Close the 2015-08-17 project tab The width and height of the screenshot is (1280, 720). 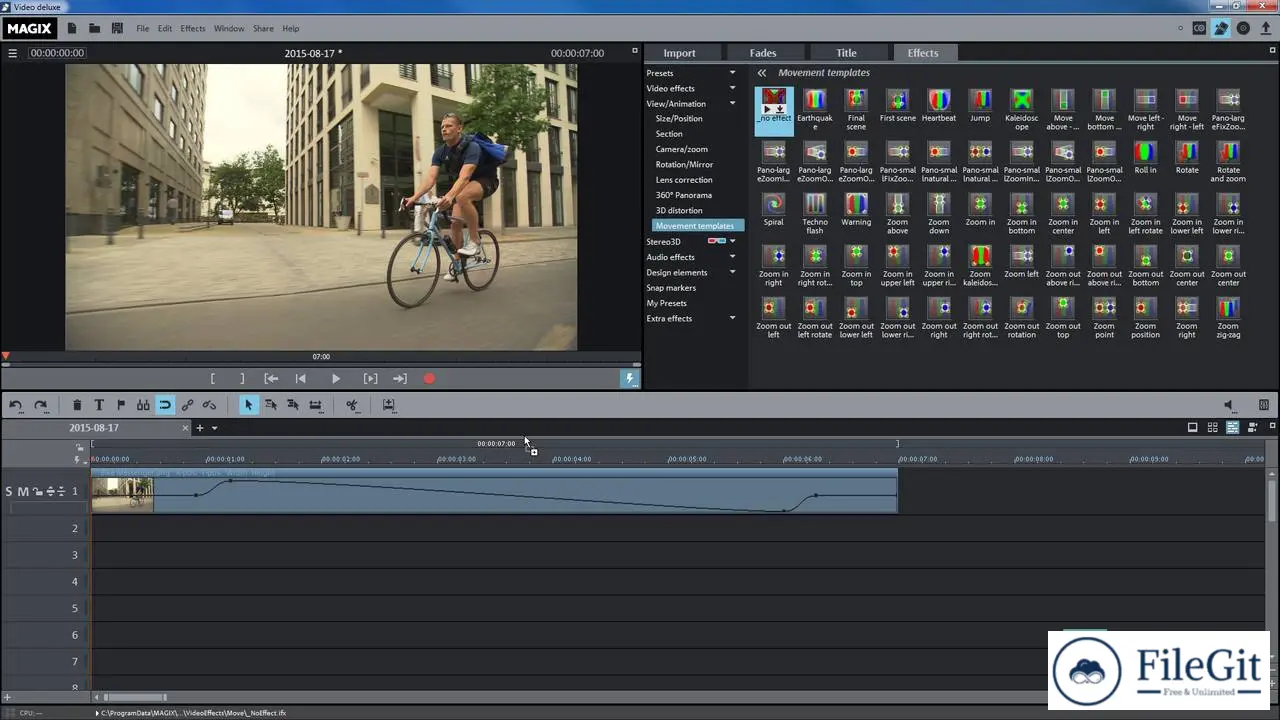pos(185,428)
